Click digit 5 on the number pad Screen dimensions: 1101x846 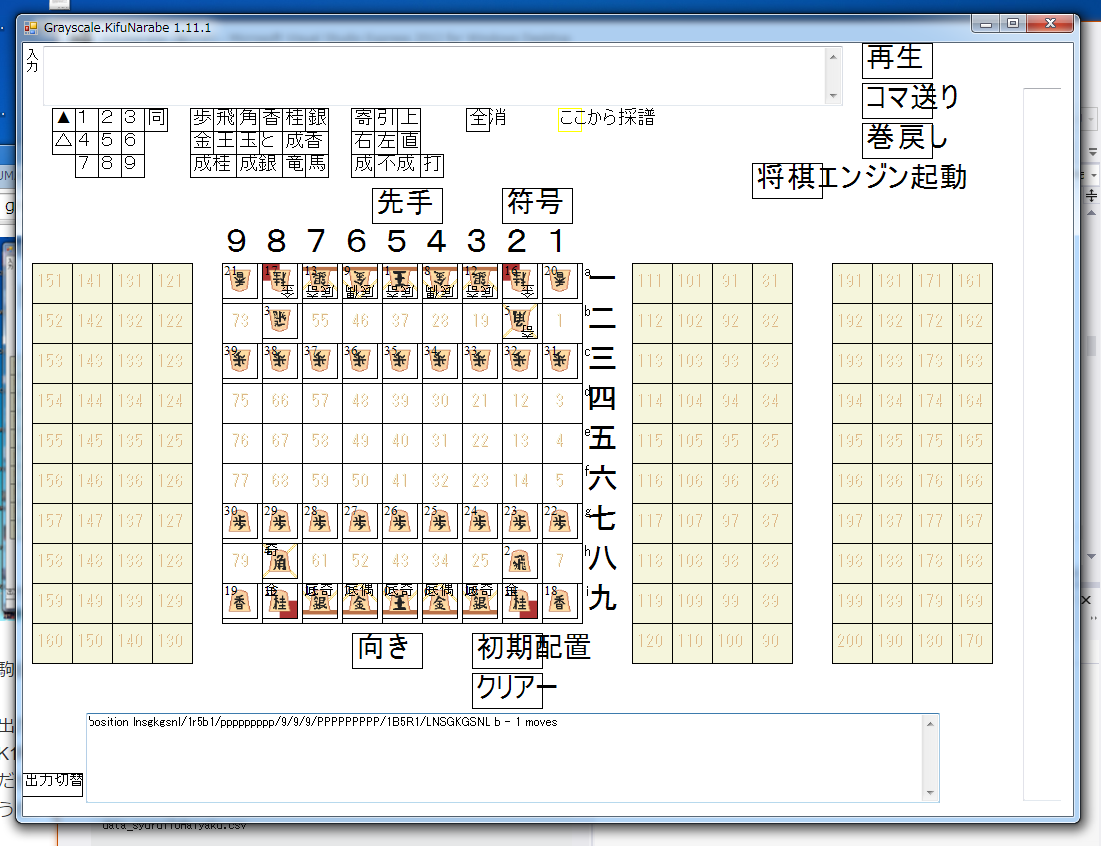coord(110,142)
